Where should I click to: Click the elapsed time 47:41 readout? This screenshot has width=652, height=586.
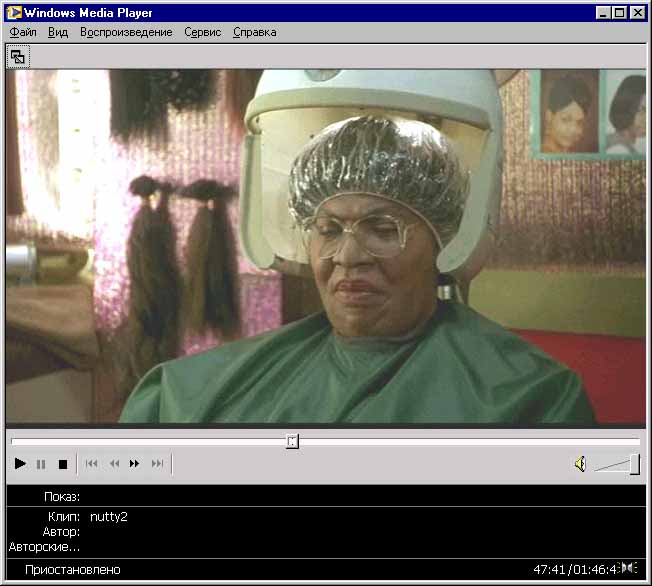550,569
